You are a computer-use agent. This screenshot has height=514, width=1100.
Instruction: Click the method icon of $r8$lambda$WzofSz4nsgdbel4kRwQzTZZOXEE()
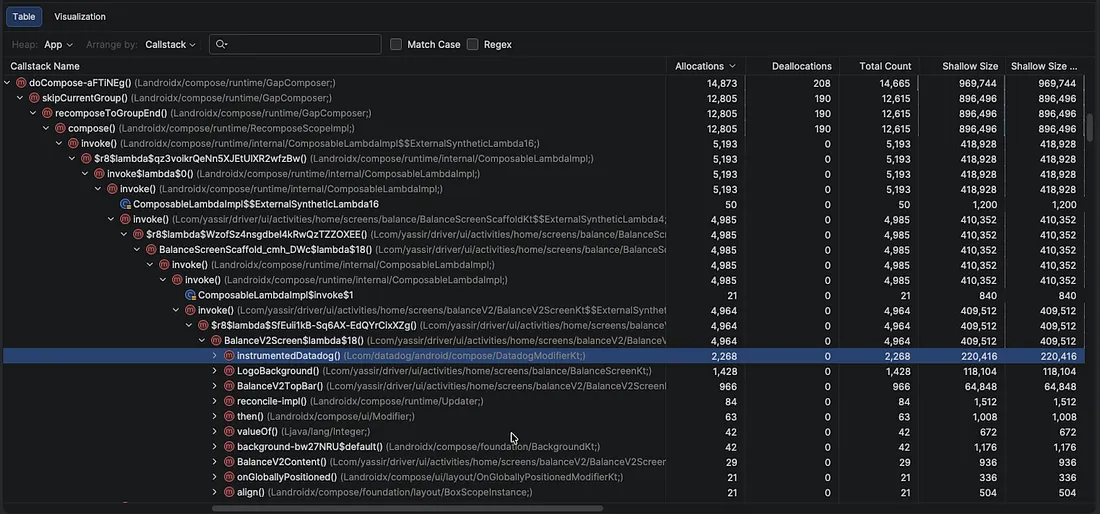pyautogui.click(x=138, y=234)
